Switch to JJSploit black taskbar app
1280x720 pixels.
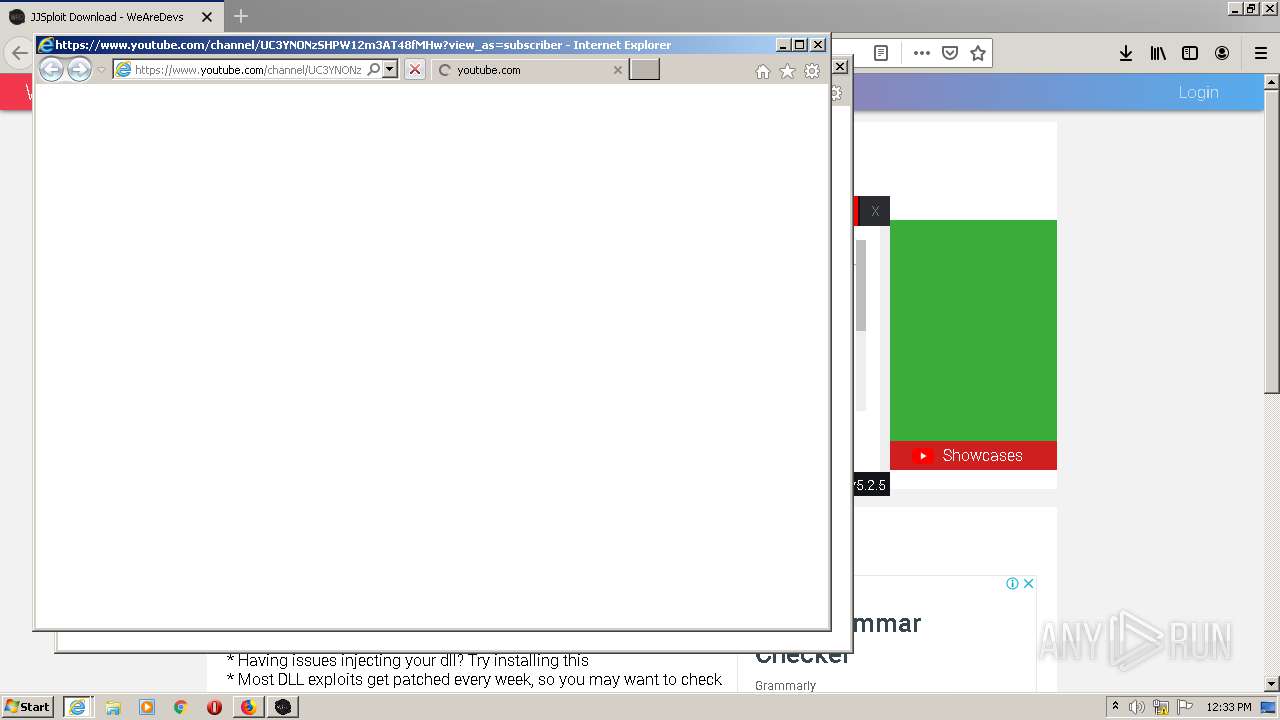click(x=283, y=707)
